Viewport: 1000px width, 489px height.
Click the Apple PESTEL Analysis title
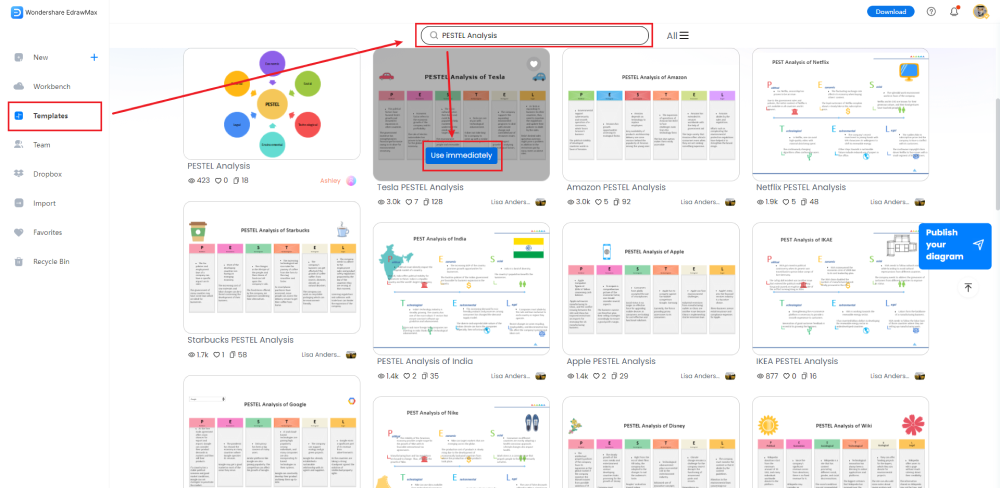[x=611, y=361]
